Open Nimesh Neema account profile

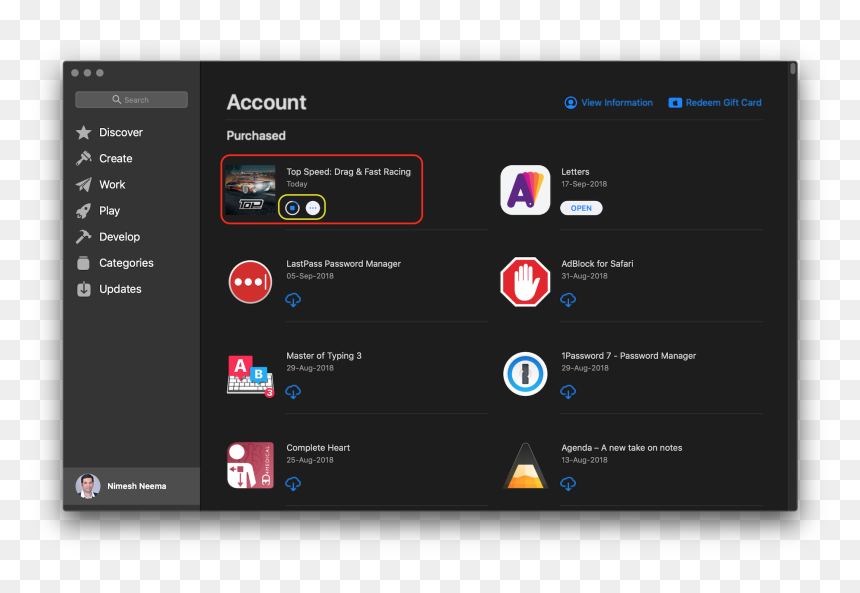click(x=132, y=486)
